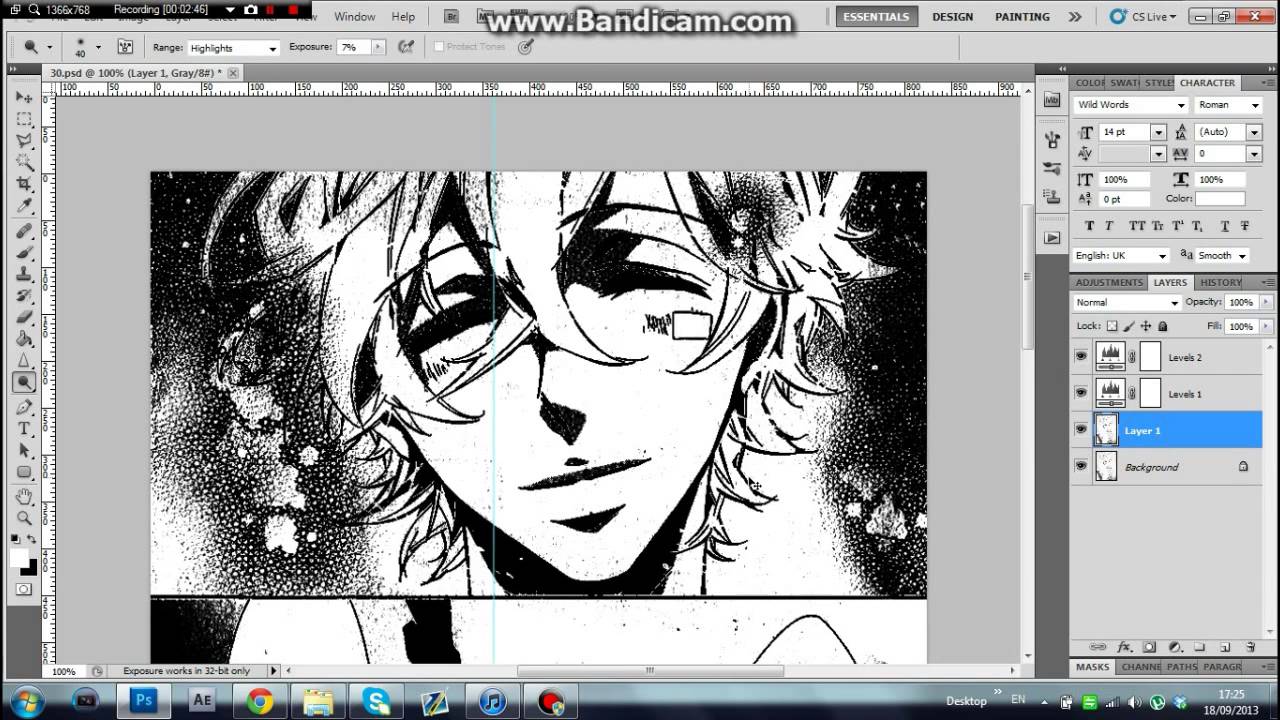Image resolution: width=1280 pixels, height=720 pixels.
Task: Enable airbrush mode in options bar
Action: click(405, 47)
